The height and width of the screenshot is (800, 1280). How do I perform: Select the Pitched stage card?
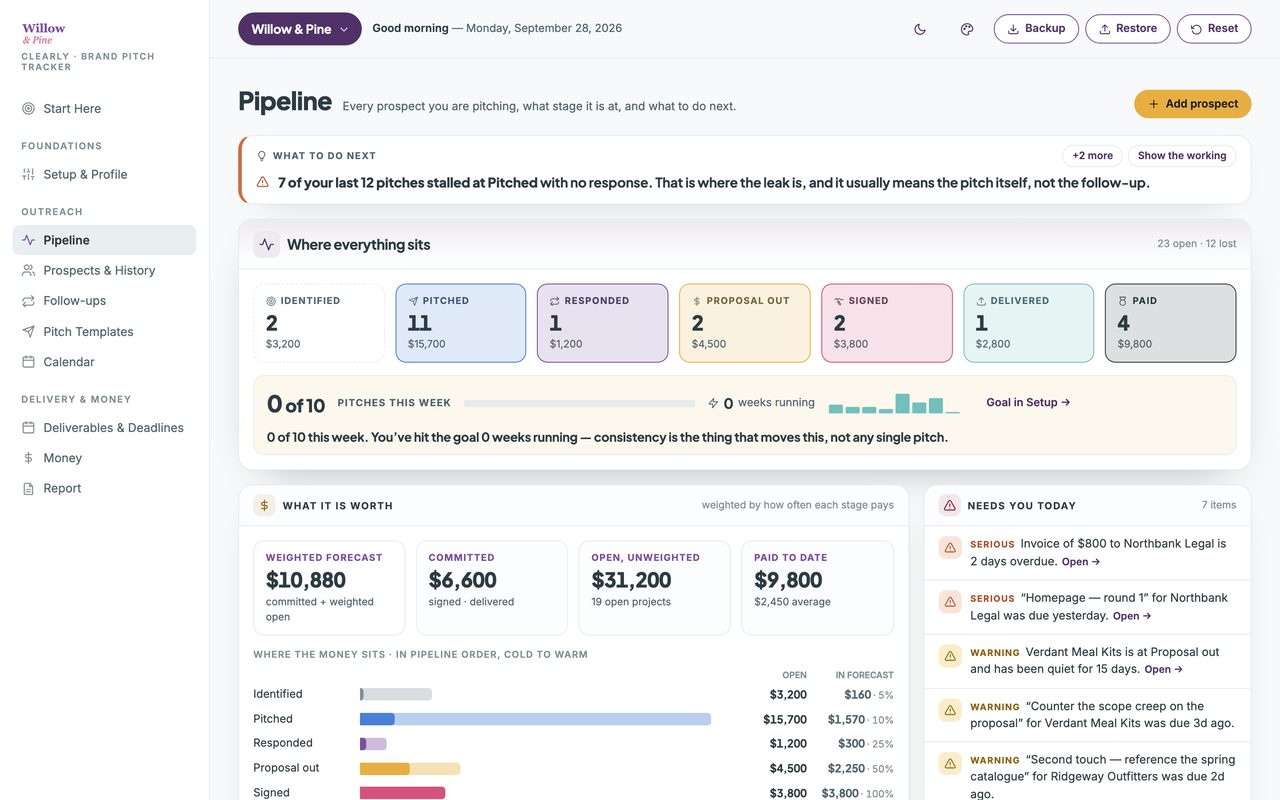pos(461,323)
